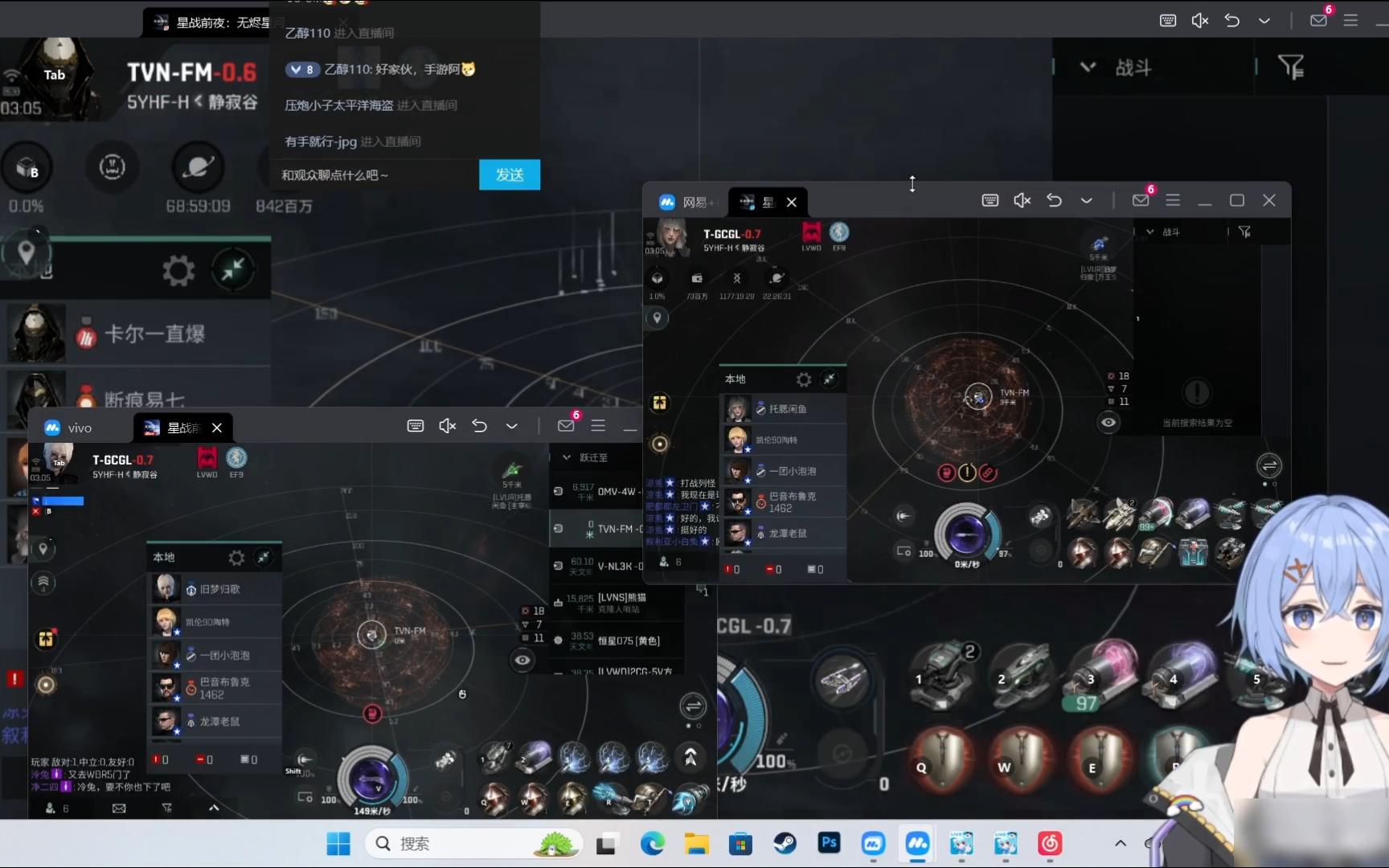Click the red link status icon in 网易 window
The image size is (1389, 868).
pyautogui.click(x=988, y=473)
